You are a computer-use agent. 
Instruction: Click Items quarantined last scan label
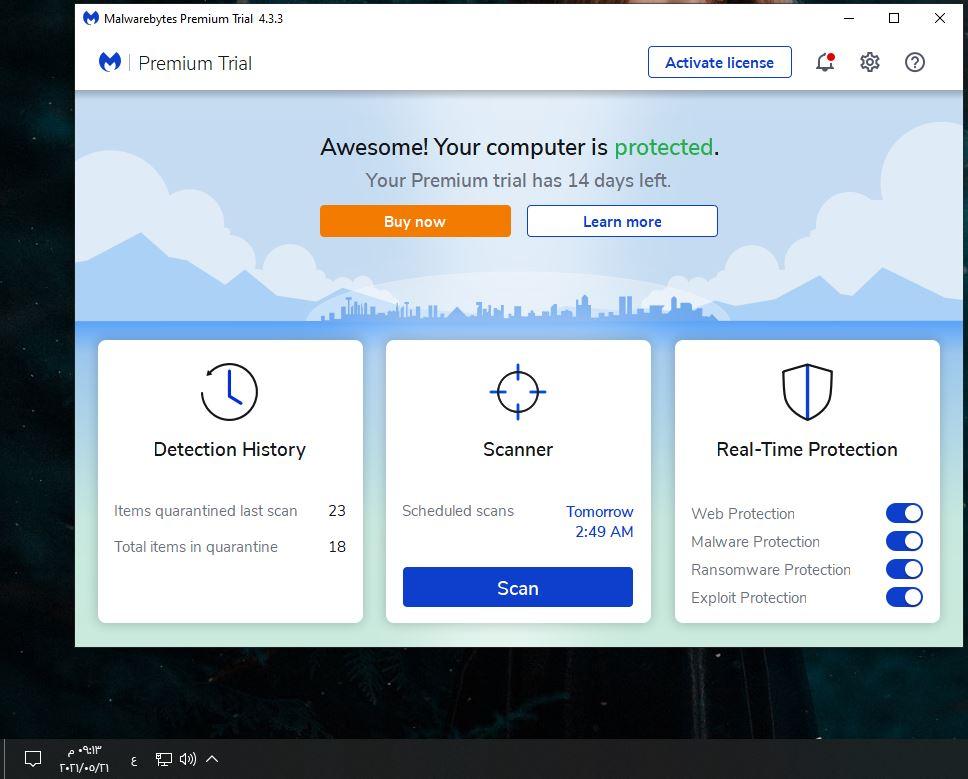[206, 511]
